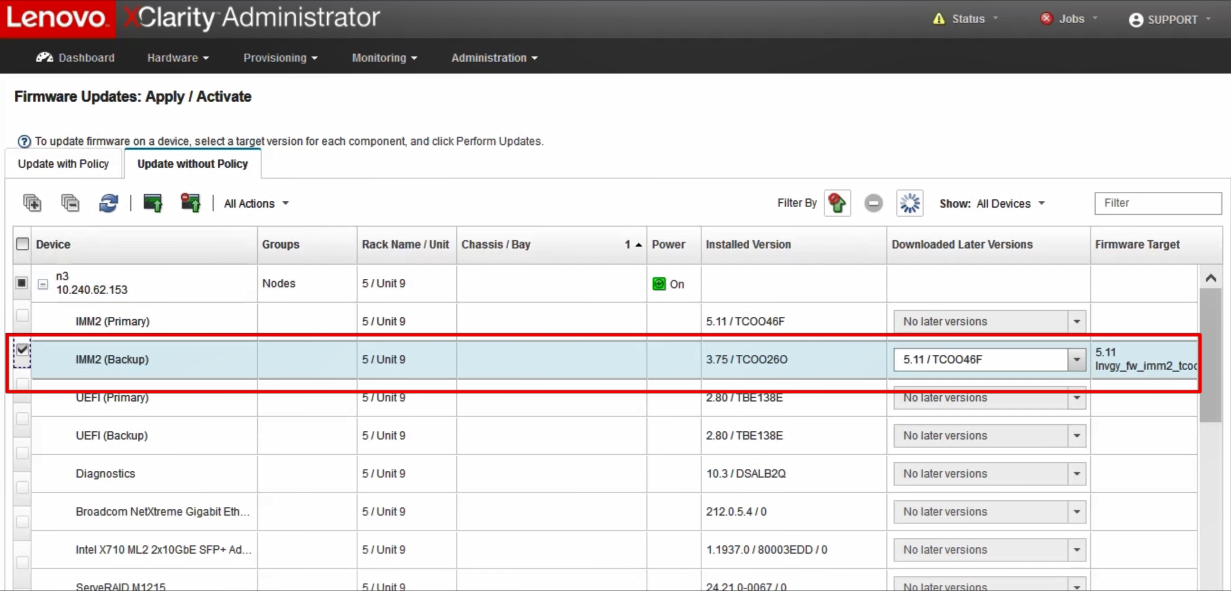Image resolution: width=1231 pixels, height=591 pixels.
Task: Click the Collapse All icon in toolbar
Action: (70, 203)
